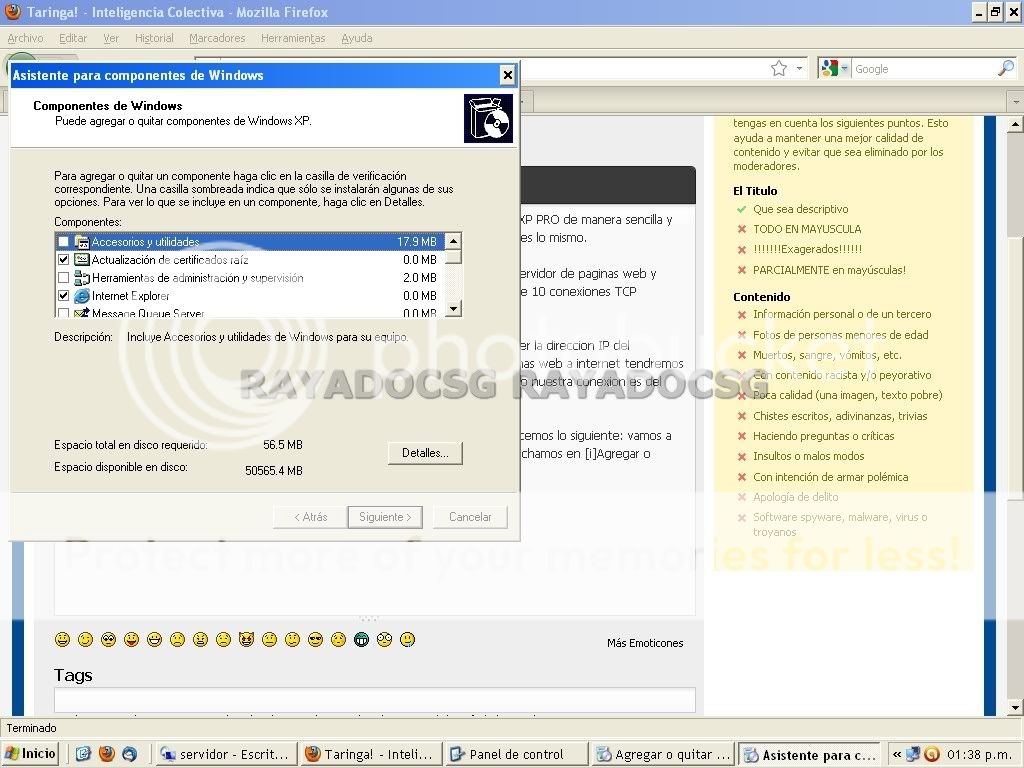
Task: Click the magnifier search icon
Action: 1006,68
